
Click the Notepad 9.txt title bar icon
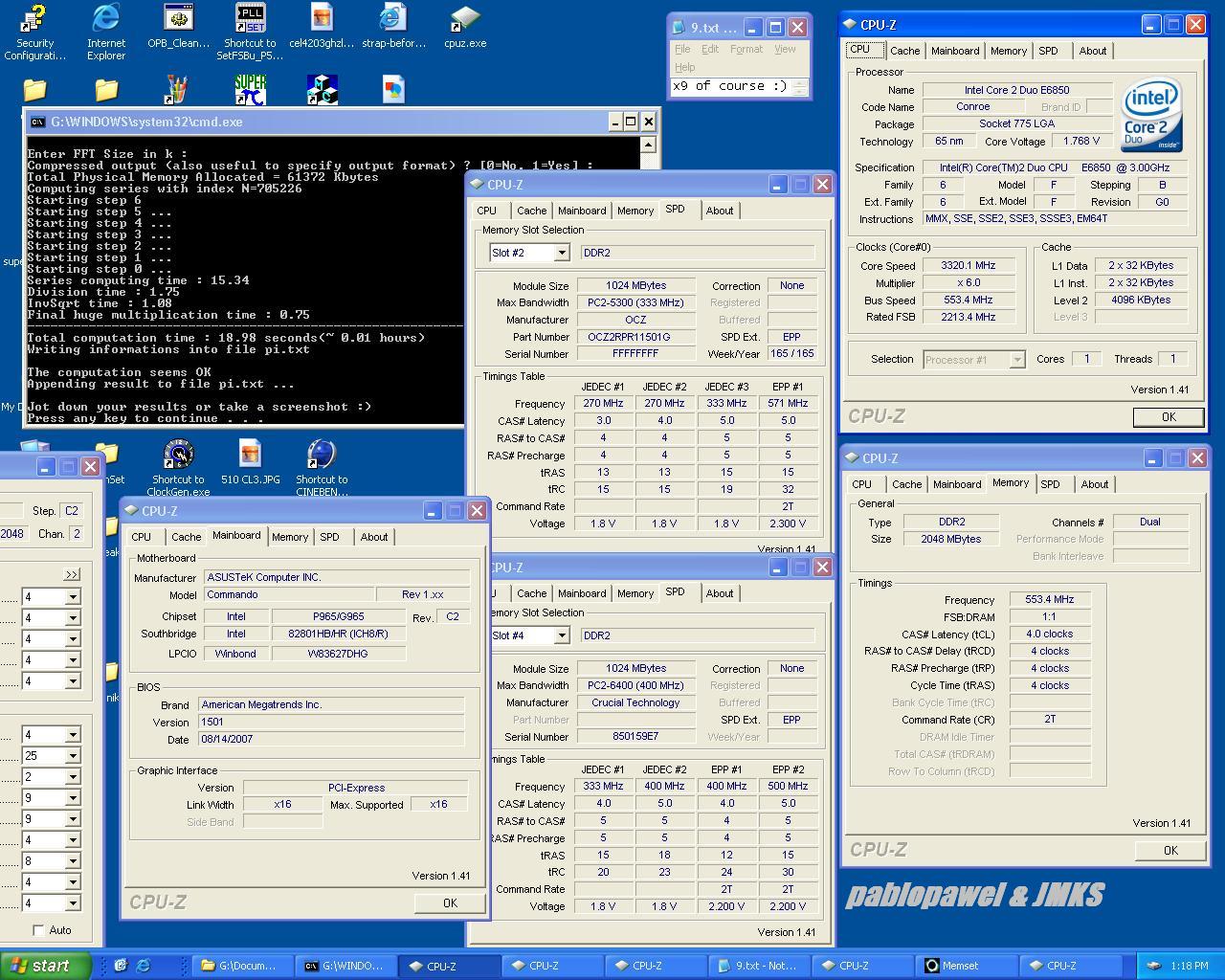(x=679, y=27)
